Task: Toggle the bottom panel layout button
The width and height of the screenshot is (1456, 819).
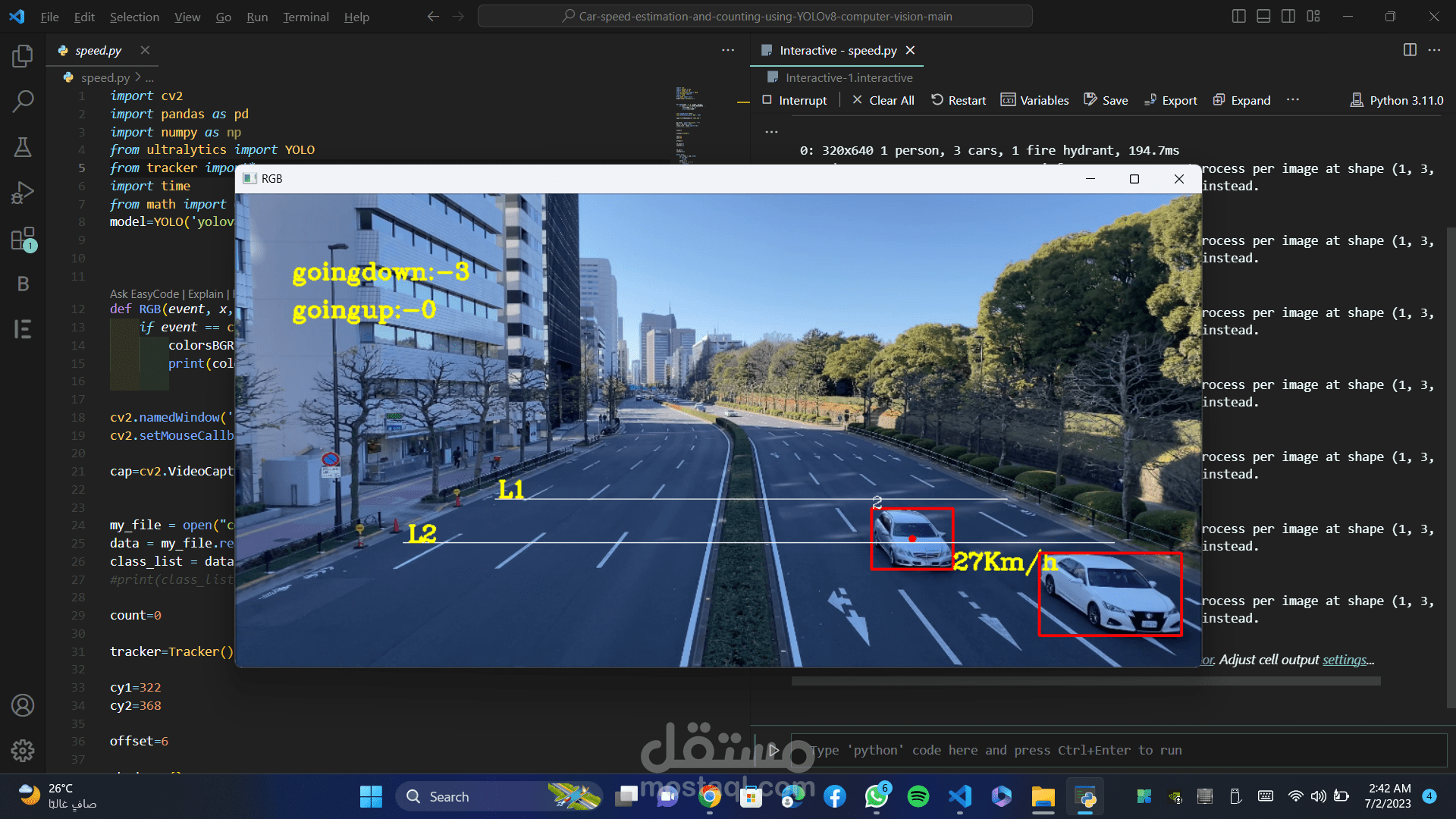Action: (1263, 16)
